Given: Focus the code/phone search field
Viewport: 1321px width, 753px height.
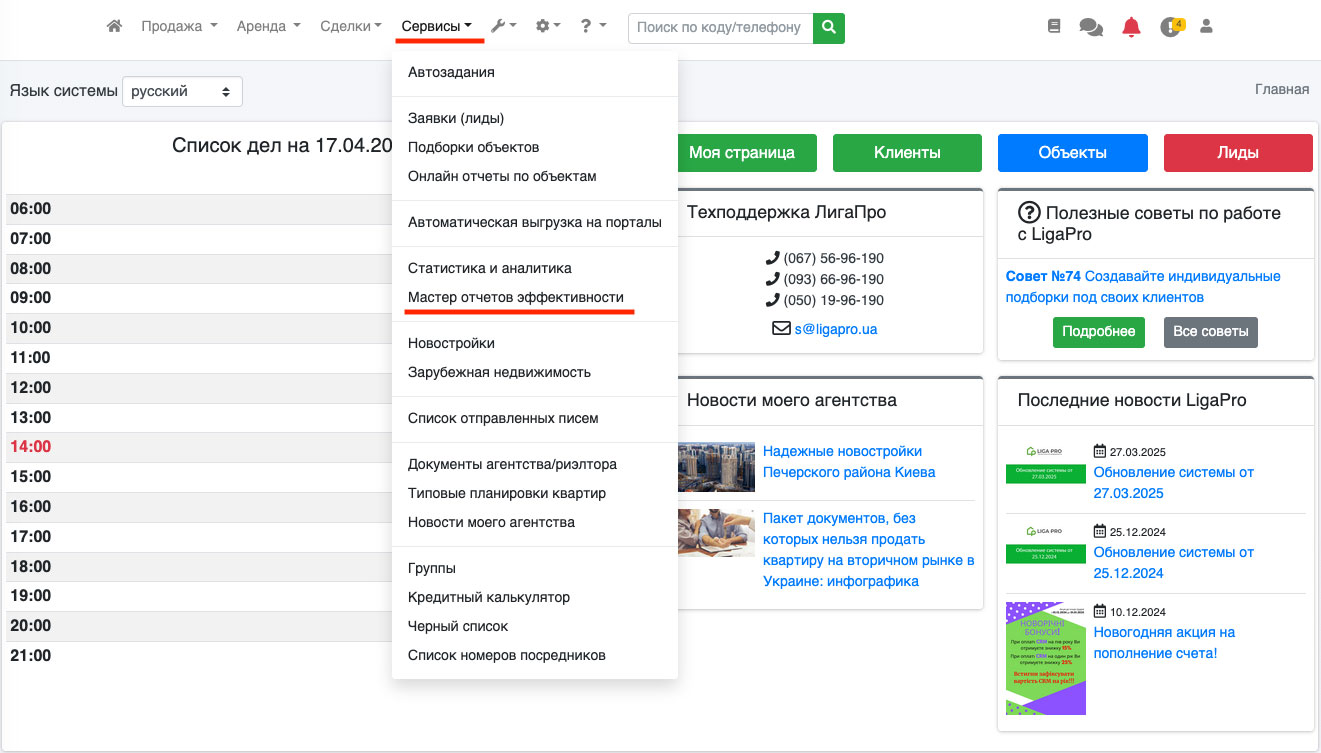Looking at the screenshot, I should point(719,28).
